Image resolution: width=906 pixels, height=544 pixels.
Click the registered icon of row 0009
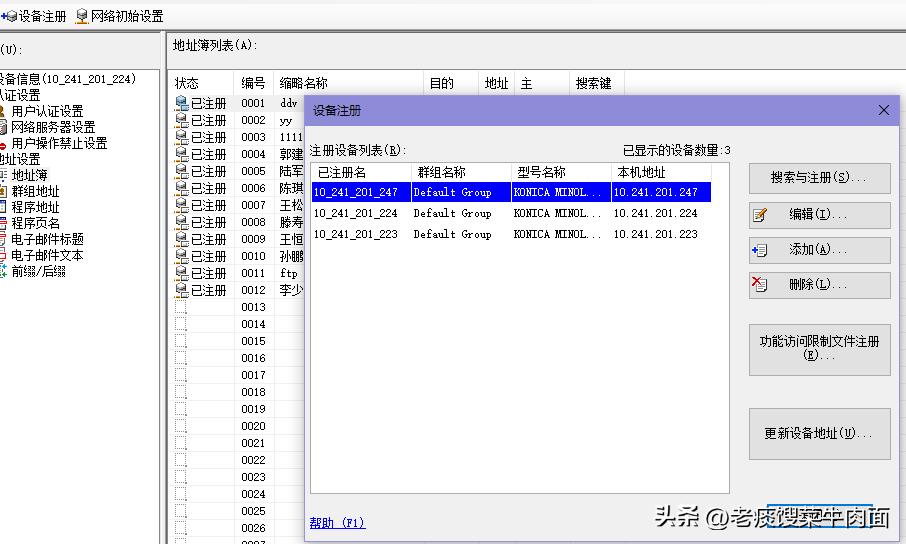(x=181, y=239)
